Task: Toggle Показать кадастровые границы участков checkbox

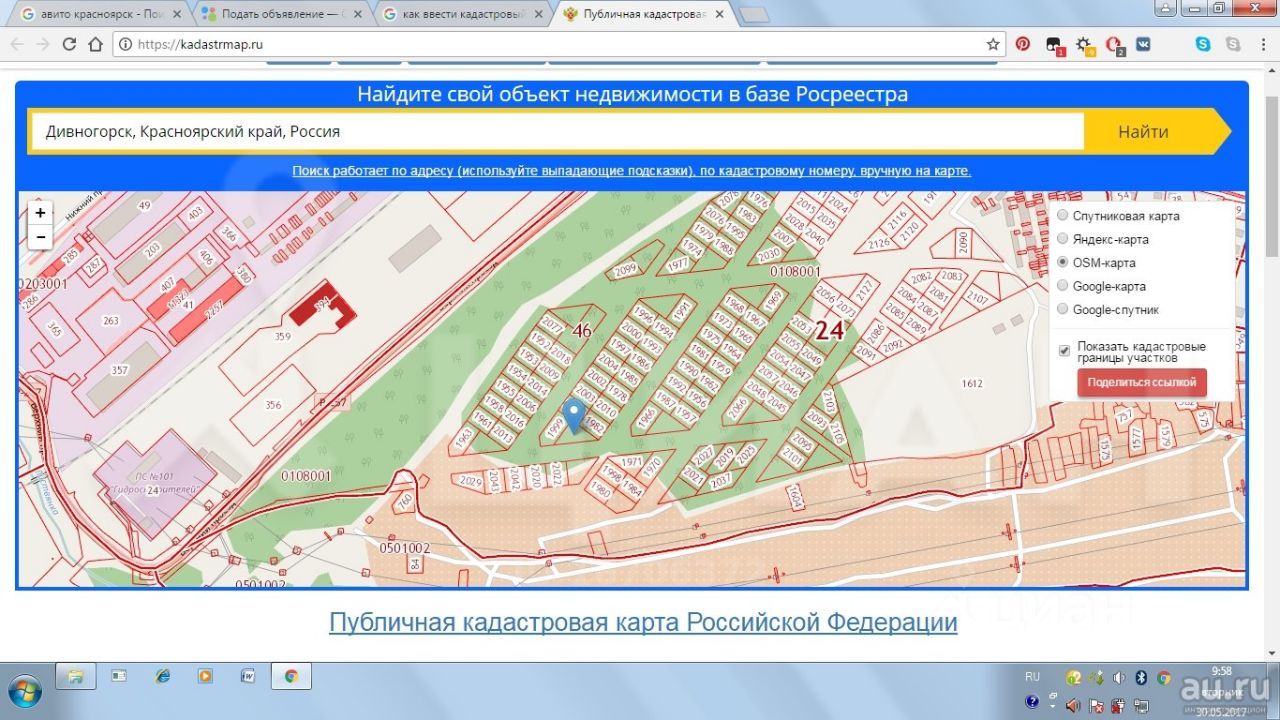Action: pyautogui.click(x=1064, y=351)
